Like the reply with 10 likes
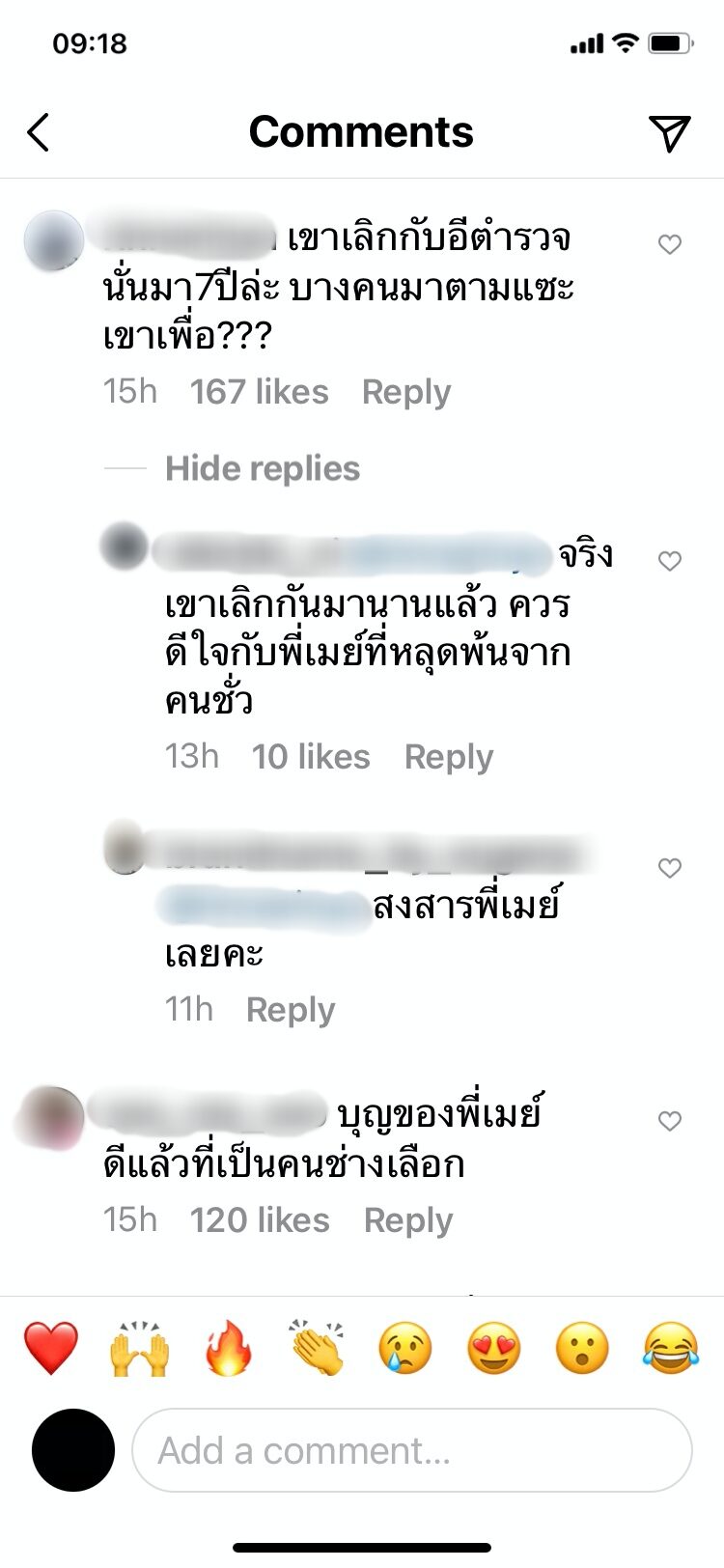 [x=670, y=561]
